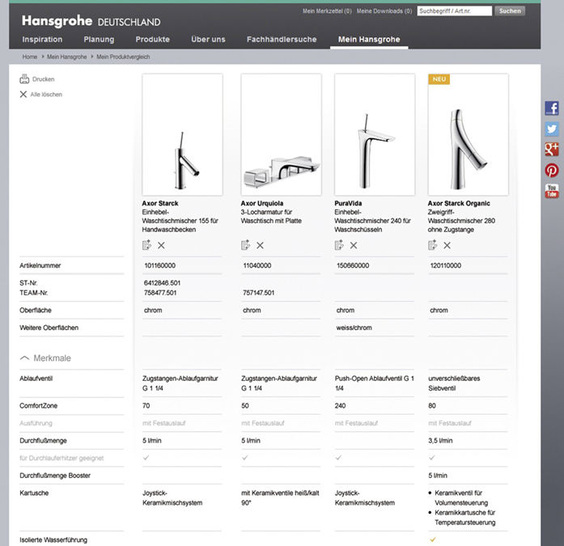Add Axor Urquiola to Merkzettel icon
The height and width of the screenshot is (546, 564).
[x=245, y=245]
